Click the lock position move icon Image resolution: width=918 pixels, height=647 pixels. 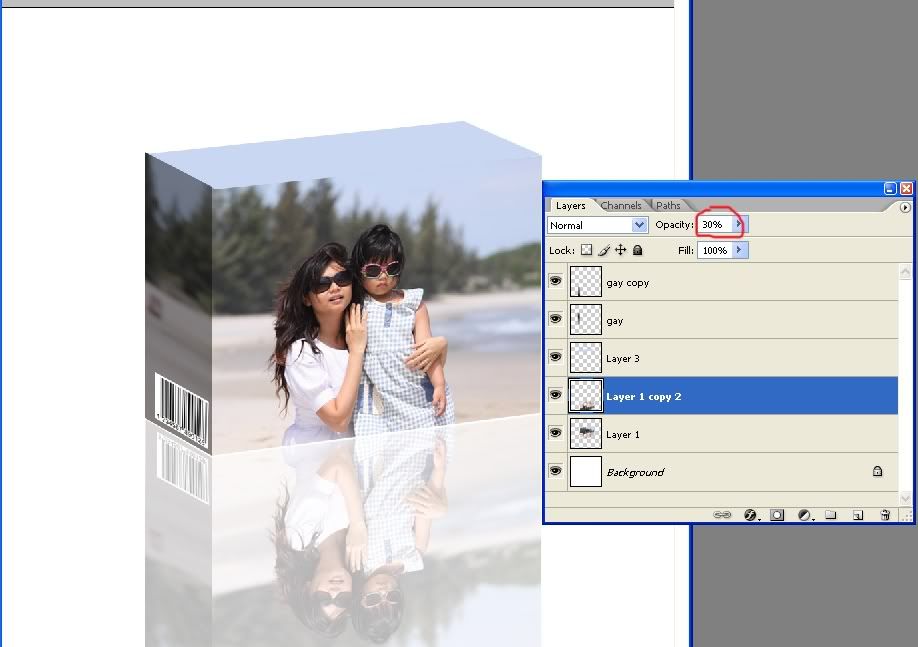click(620, 251)
